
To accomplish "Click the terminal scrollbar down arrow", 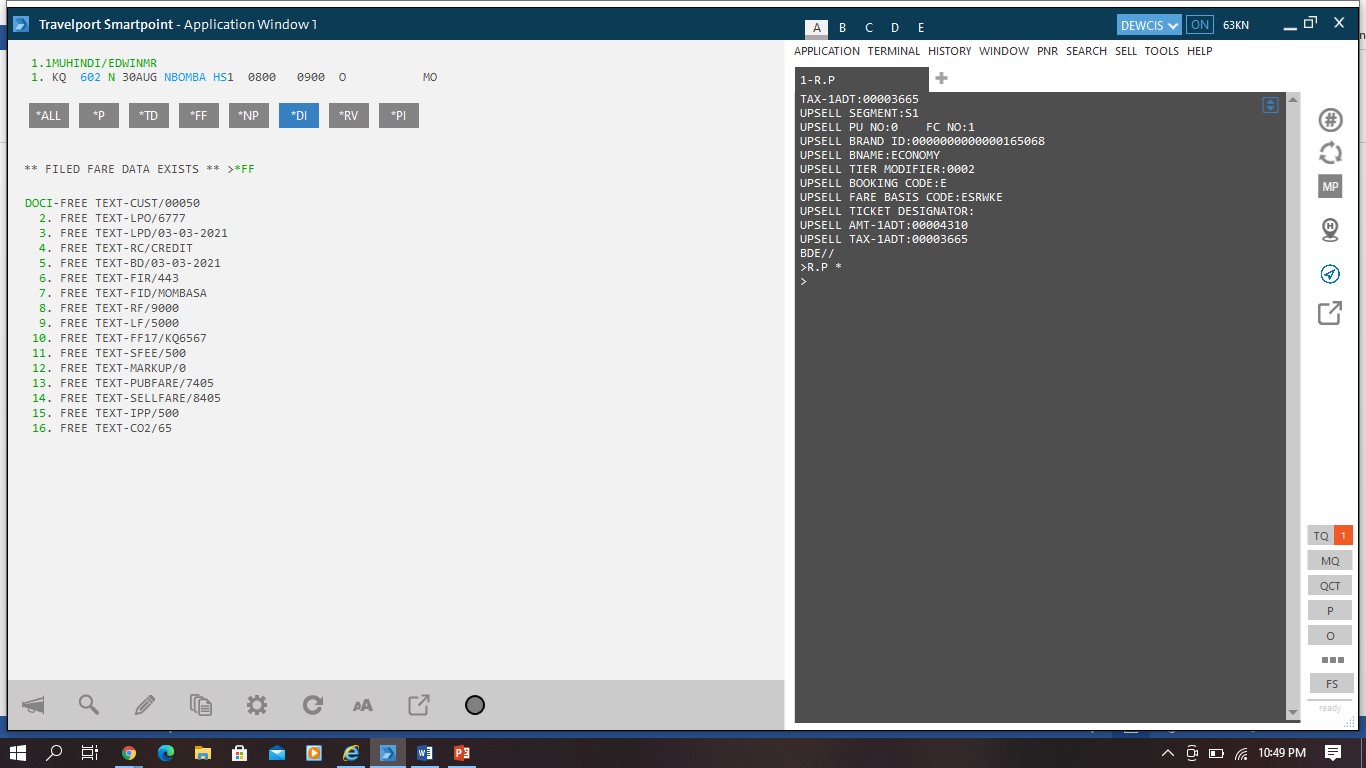I will 1292,712.
